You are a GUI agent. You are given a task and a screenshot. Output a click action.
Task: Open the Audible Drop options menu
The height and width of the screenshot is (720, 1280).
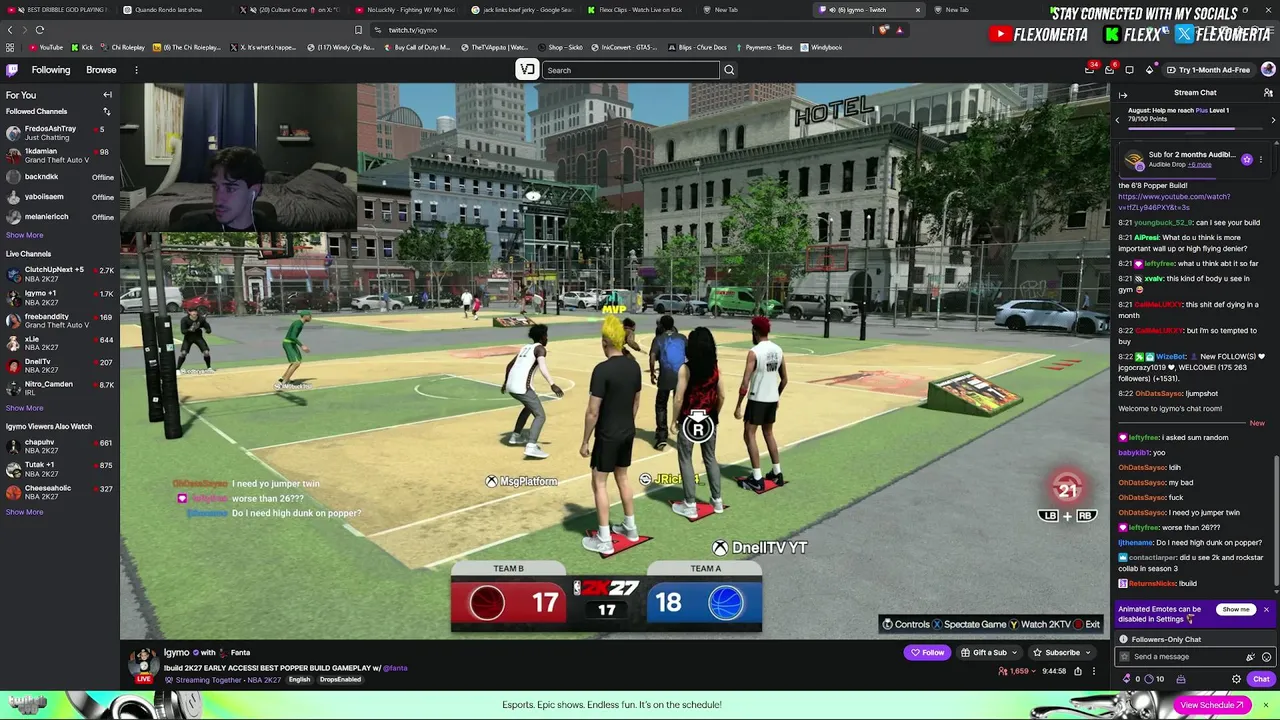[1261, 159]
